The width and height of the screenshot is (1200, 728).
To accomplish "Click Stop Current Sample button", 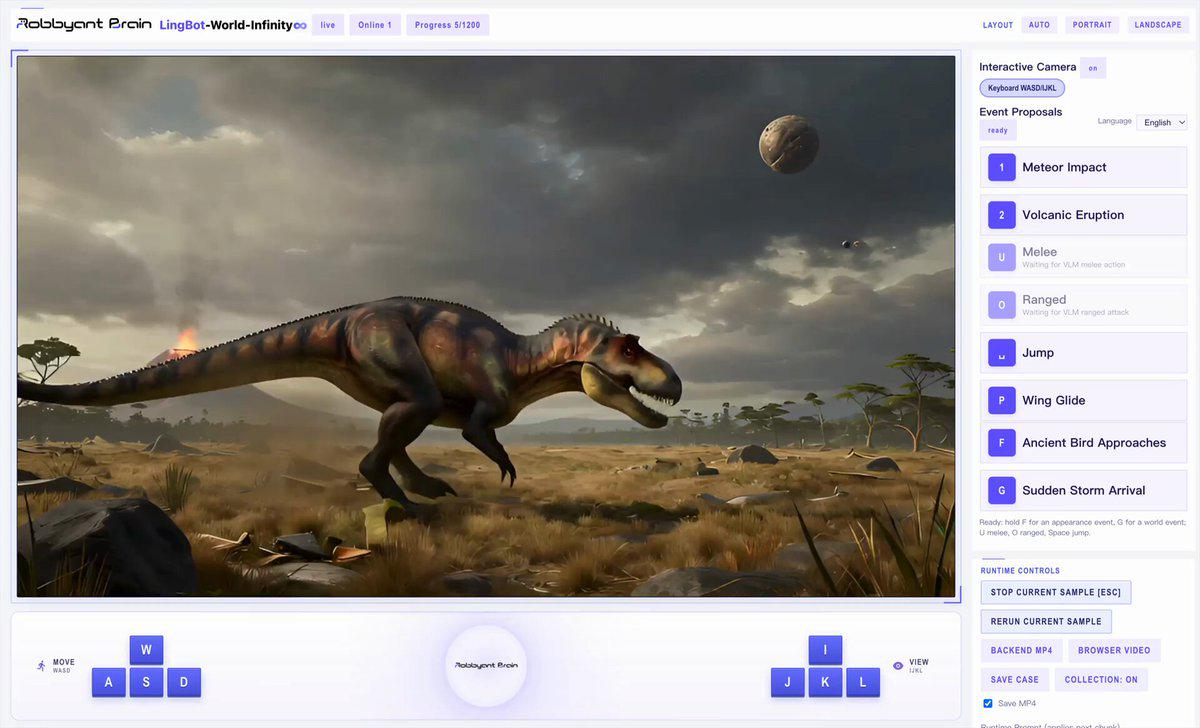I will (1056, 592).
